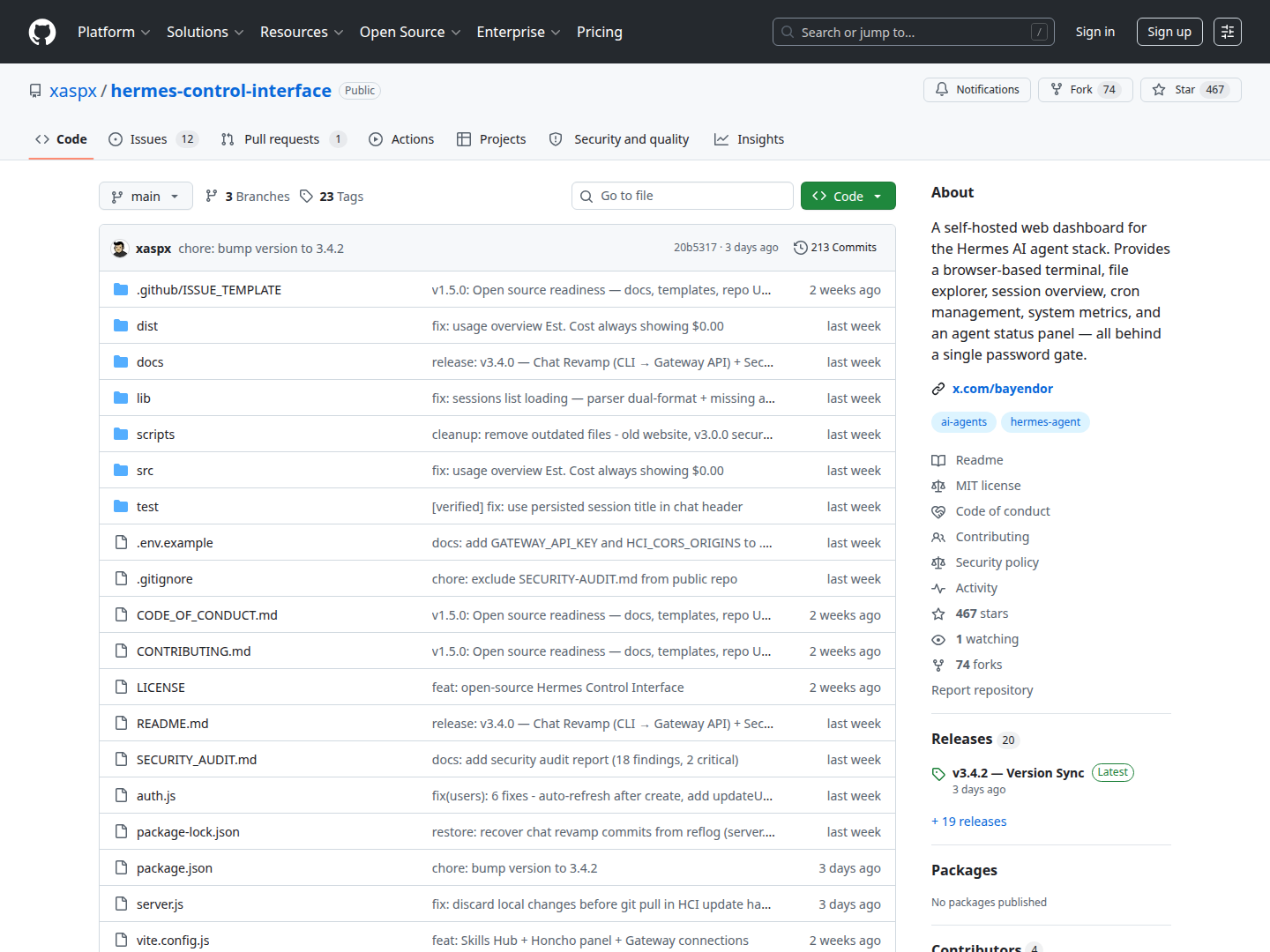1270x952 pixels.
Task: Click the package.json file icon
Action: (x=121, y=868)
